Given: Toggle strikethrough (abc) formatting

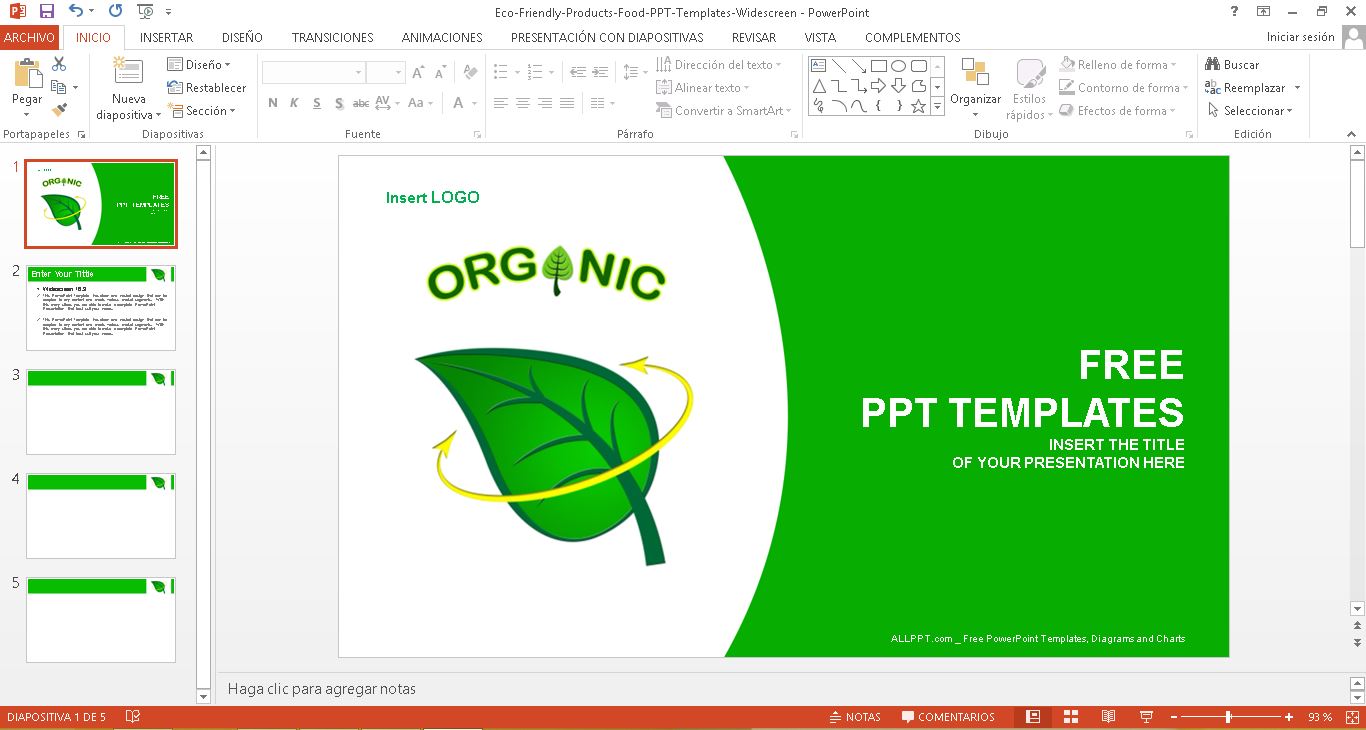Looking at the screenshot, I should click(x=361, y=103).
